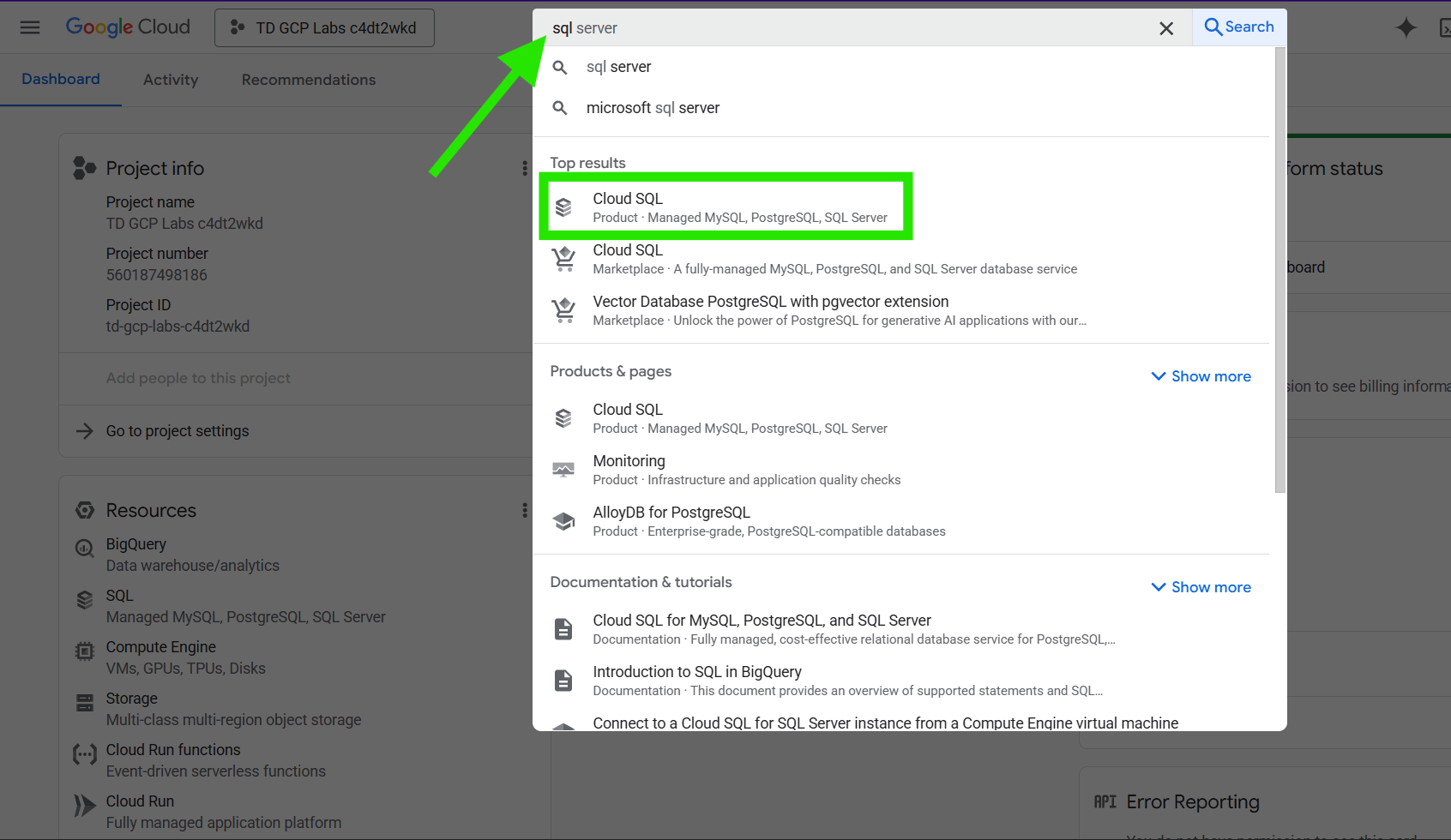Viewport: 1451px width, 840px height.
Task: Open the main navigation hamburger menu
Action: pos(30,27)
